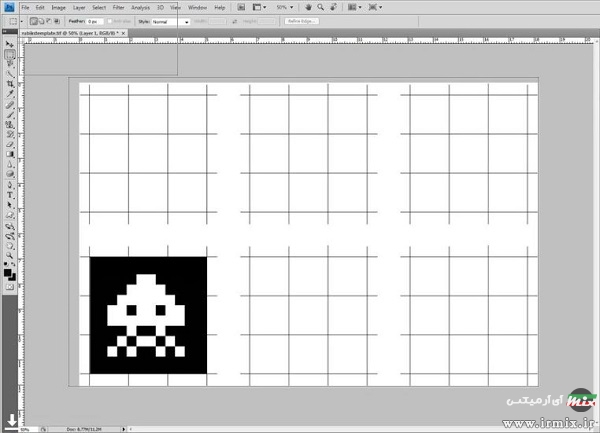Screen dimensions: 600x433
Task: Select the Move tool
Action: coord(10,44)
